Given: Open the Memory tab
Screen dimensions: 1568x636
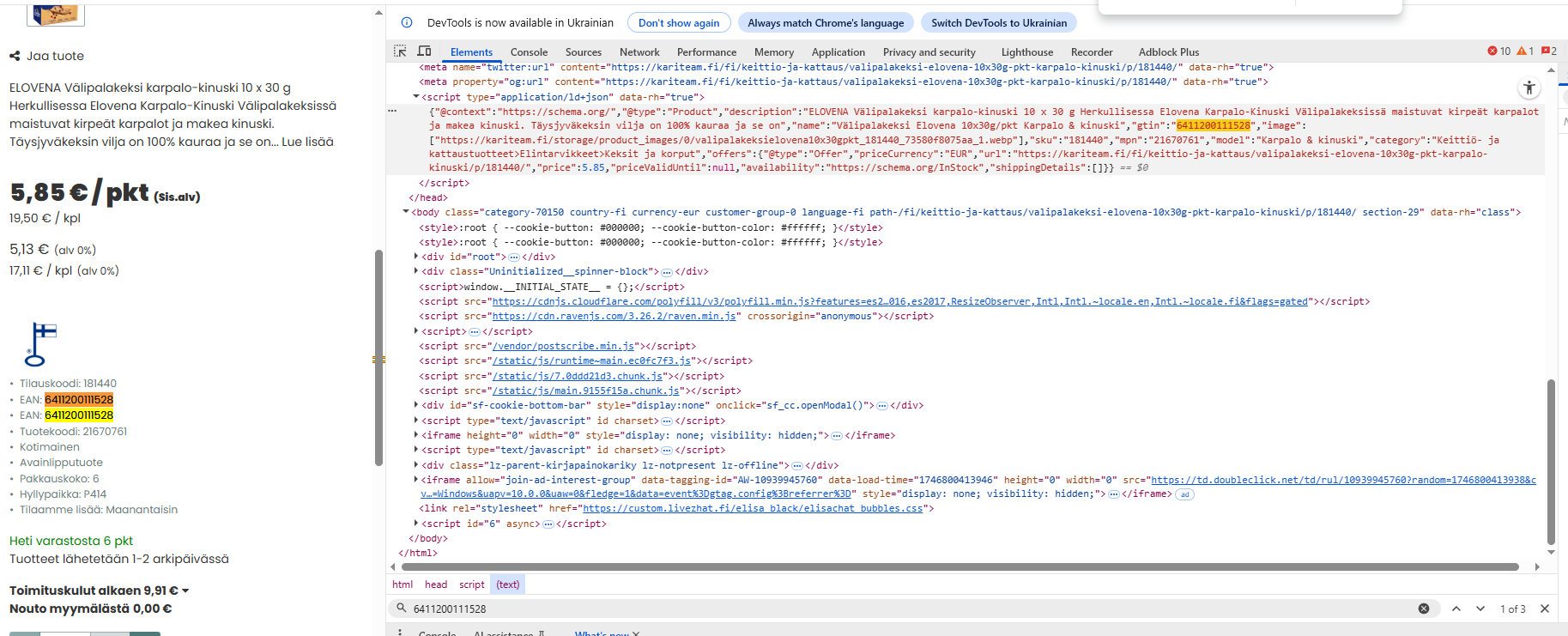Looking at the screenshot, I should tap(774, 52).
